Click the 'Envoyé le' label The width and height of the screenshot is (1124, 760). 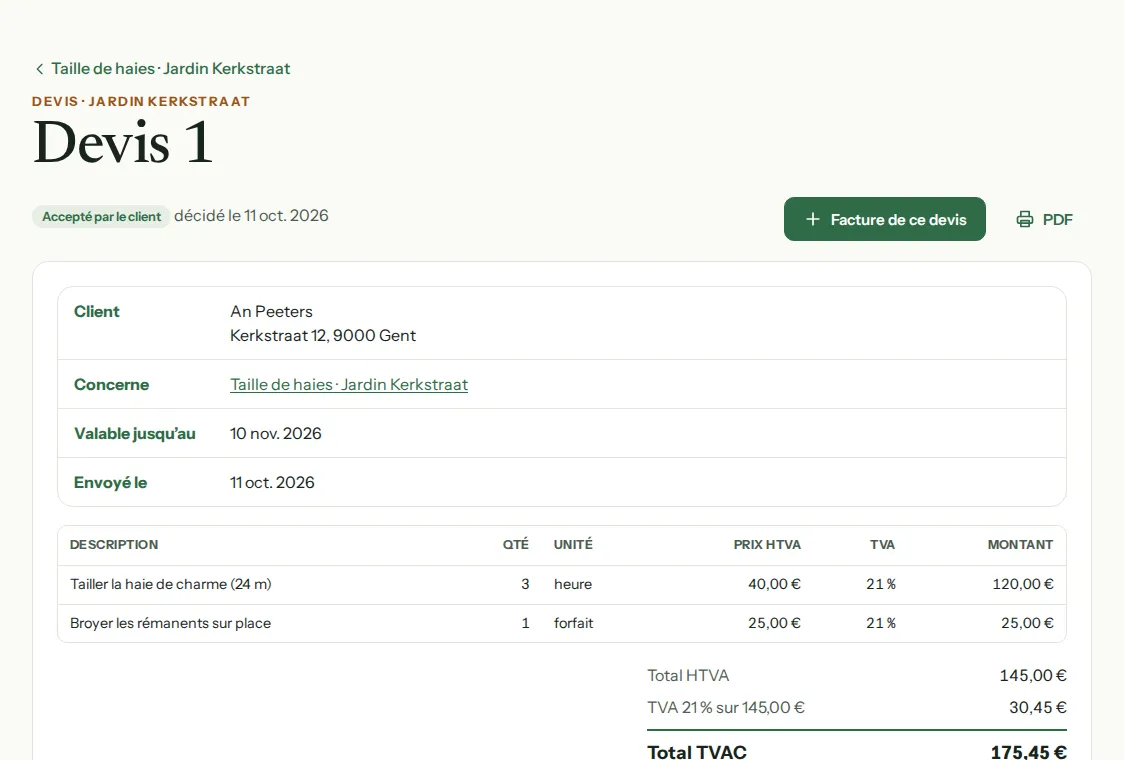point(110,483)
